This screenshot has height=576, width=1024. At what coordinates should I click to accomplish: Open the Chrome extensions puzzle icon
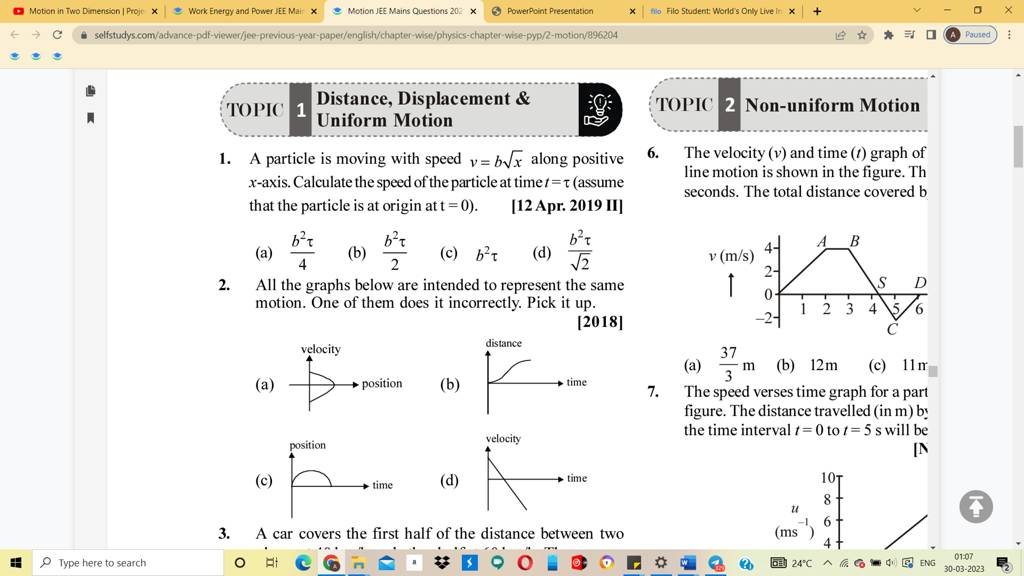pyautogui.click(x=888, y=34)
